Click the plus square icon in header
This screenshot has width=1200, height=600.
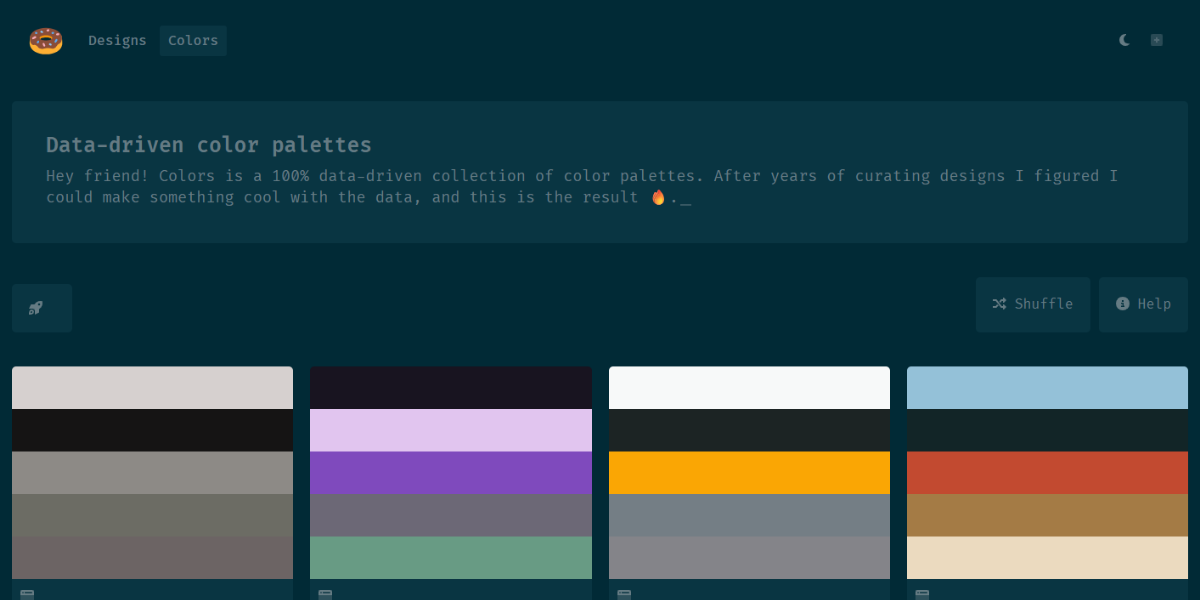1157,40
